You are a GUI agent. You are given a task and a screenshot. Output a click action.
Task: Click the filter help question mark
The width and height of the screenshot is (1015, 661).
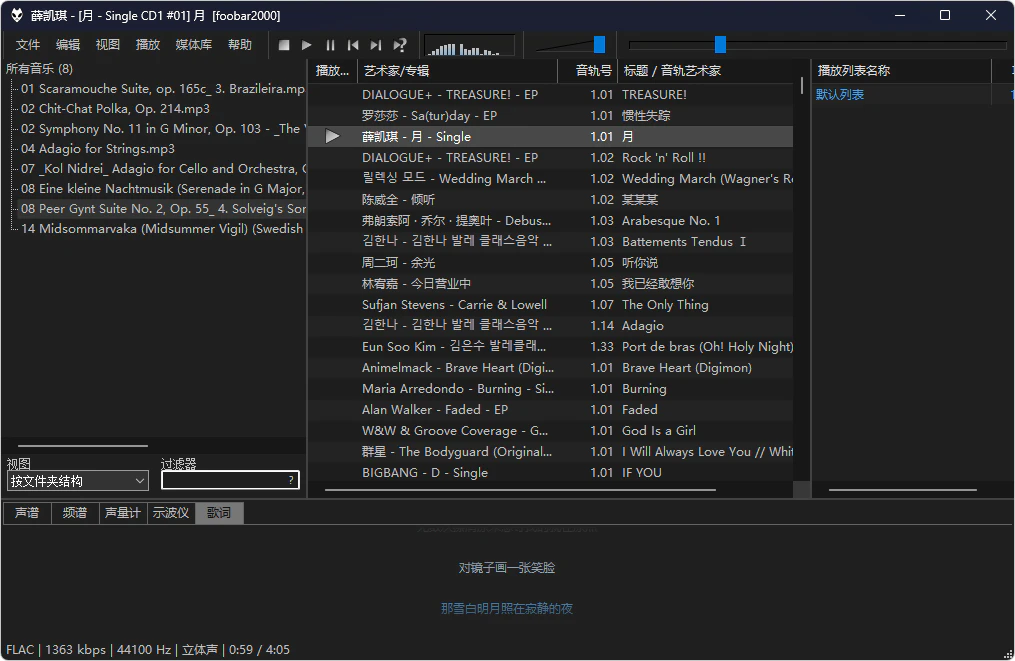pyautogui.click(x=291, y=480)
